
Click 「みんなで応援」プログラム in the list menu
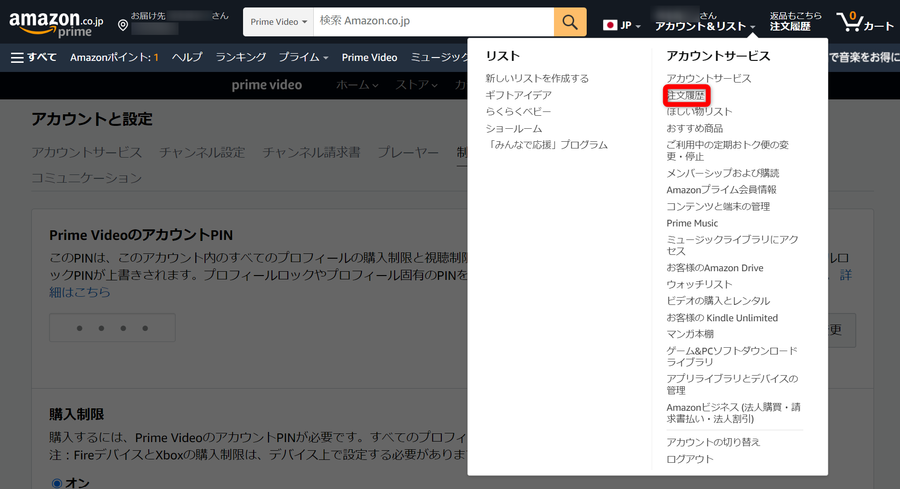pos(546,145)
